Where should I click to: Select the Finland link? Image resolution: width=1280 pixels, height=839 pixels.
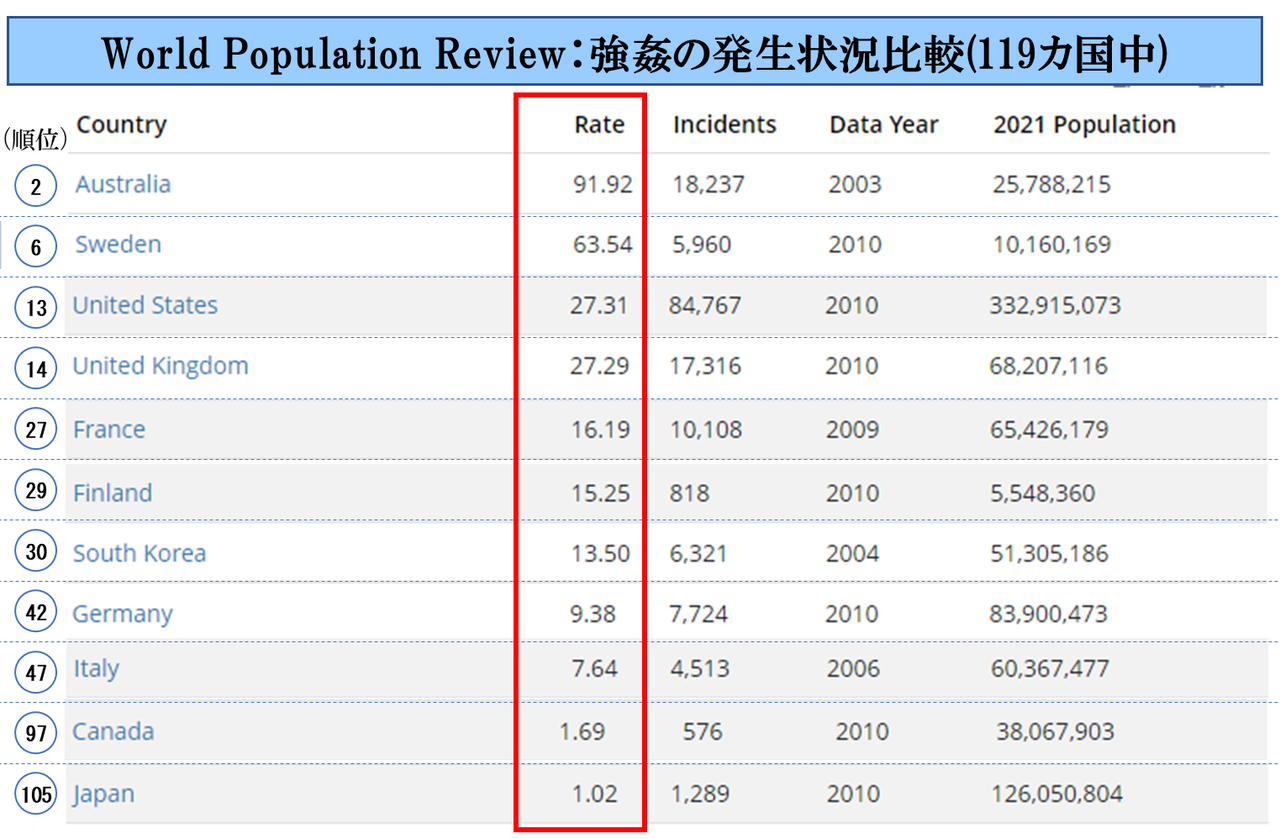(x=113, y=493)
